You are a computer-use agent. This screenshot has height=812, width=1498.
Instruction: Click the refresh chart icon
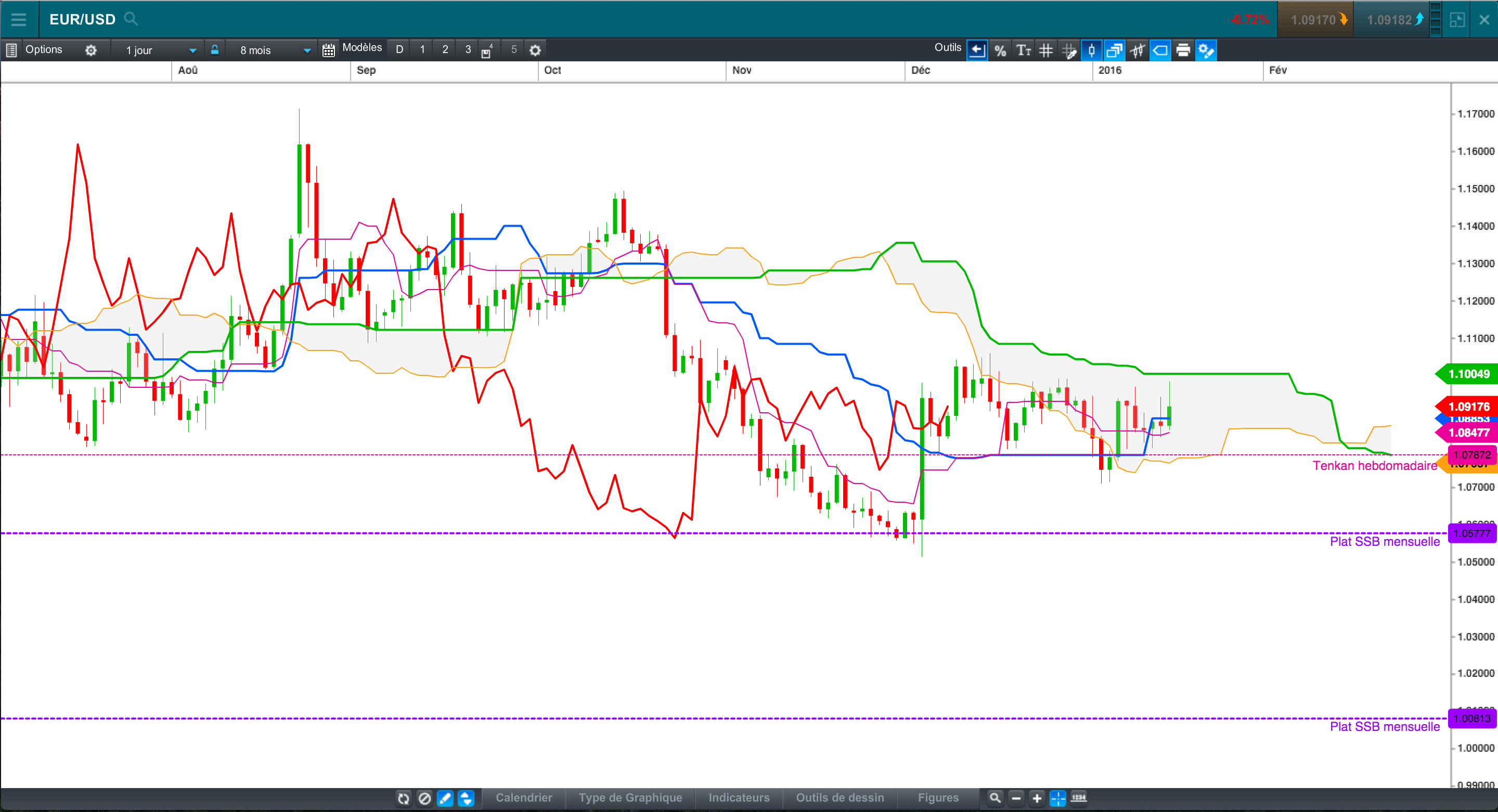tap(403, 798)
